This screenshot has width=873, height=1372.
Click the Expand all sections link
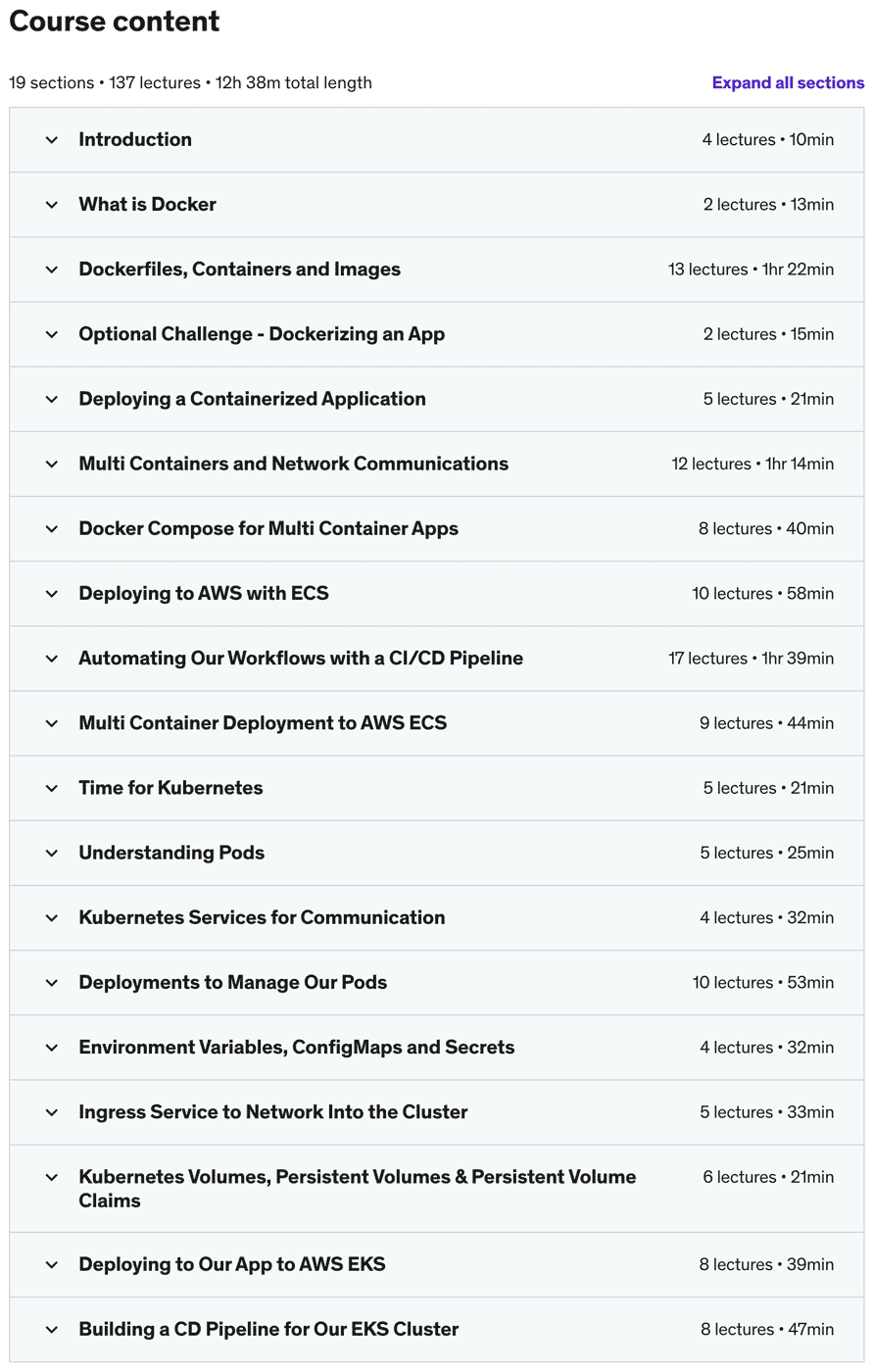coord(788,83)
